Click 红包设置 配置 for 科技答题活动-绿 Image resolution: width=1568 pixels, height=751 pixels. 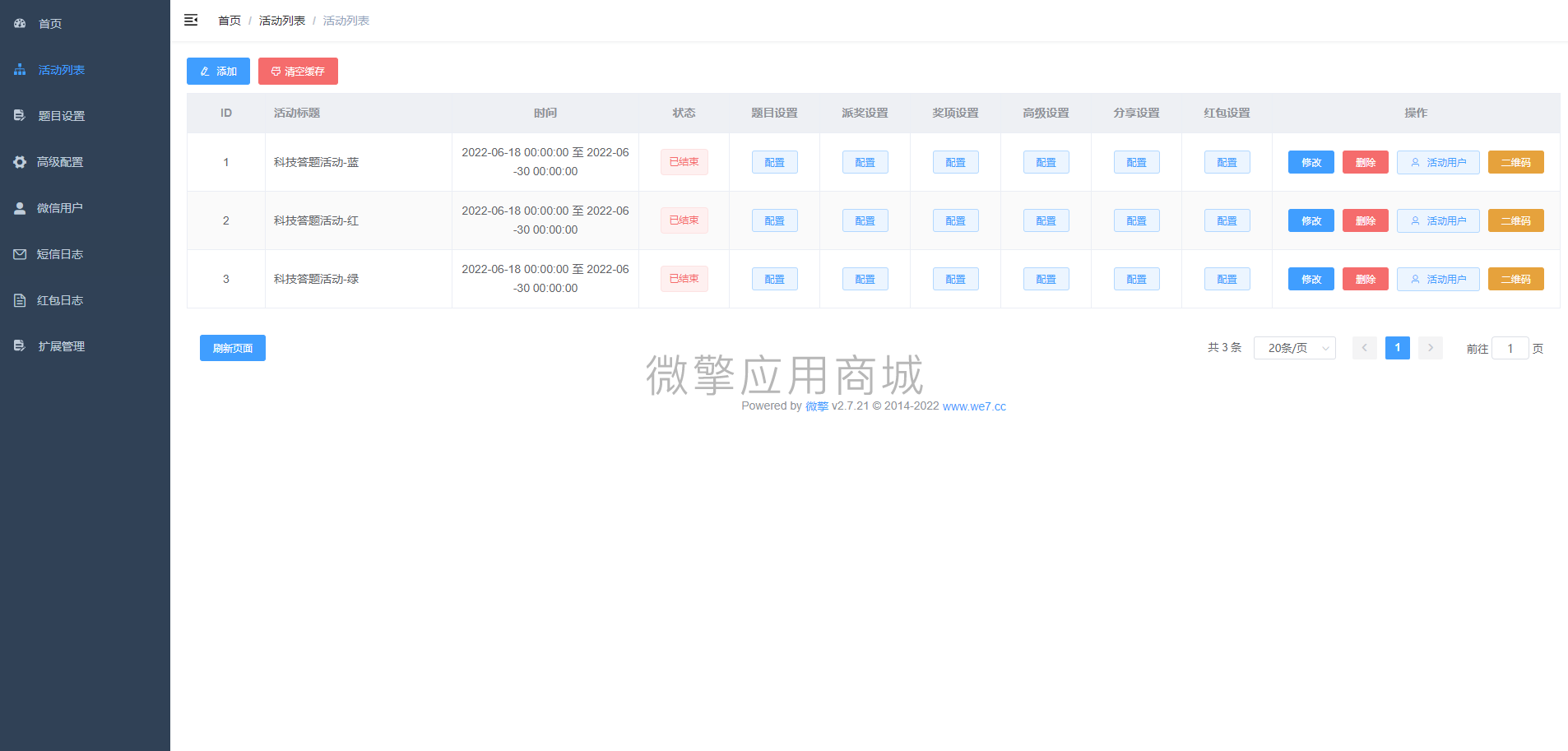(x=1227, y=279)
